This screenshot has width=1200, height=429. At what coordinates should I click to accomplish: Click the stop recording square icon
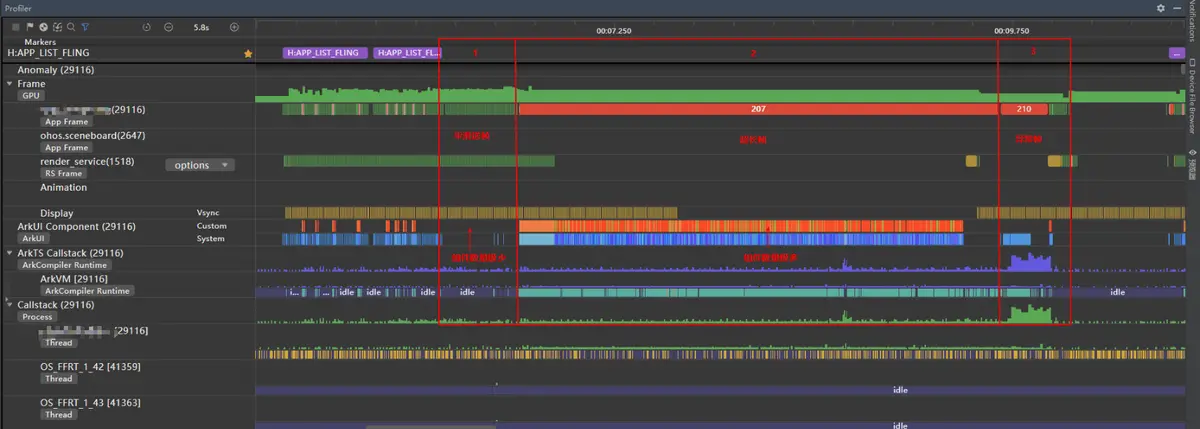pyautogui.click(x=15, y=27)
